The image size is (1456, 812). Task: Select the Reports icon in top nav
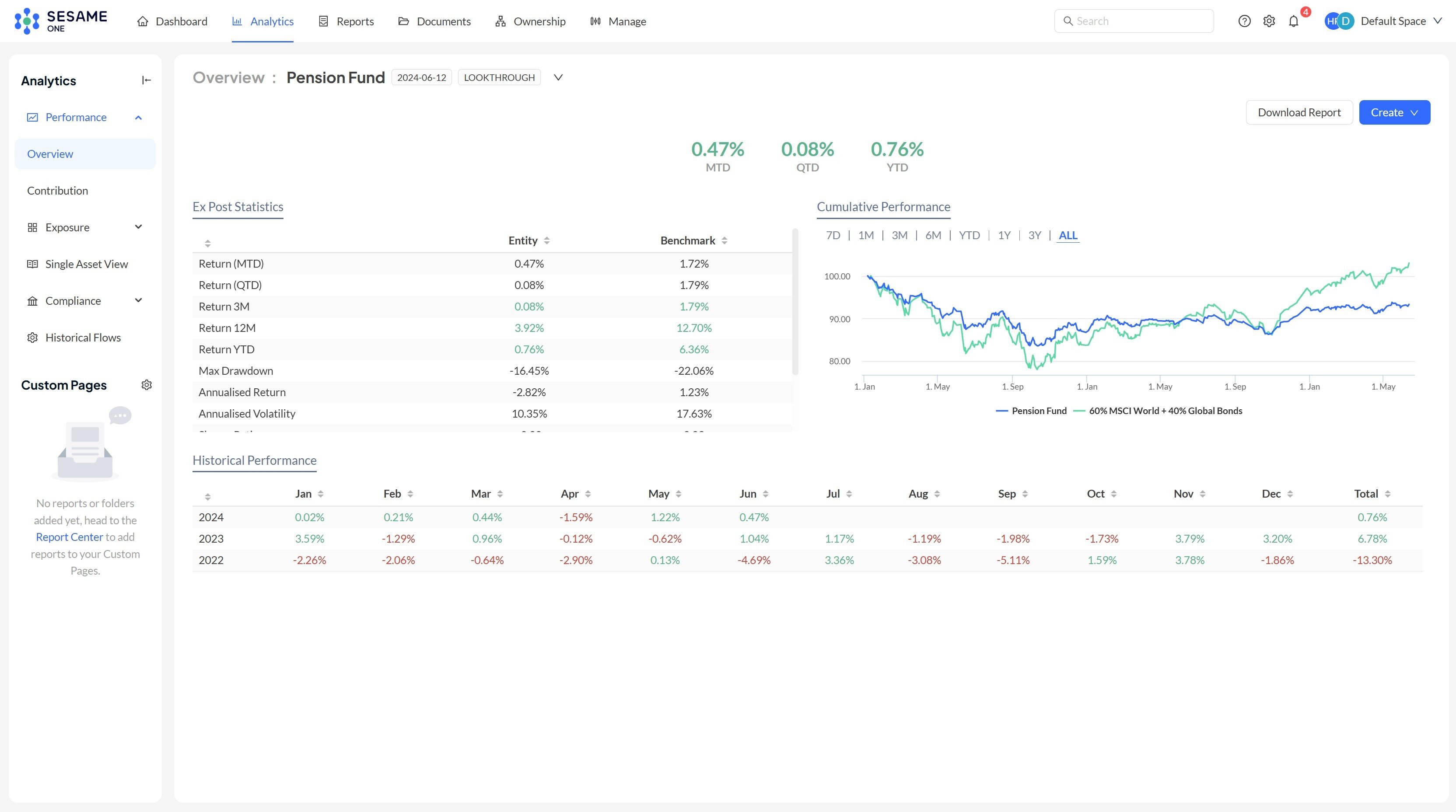tap(323, 21)
